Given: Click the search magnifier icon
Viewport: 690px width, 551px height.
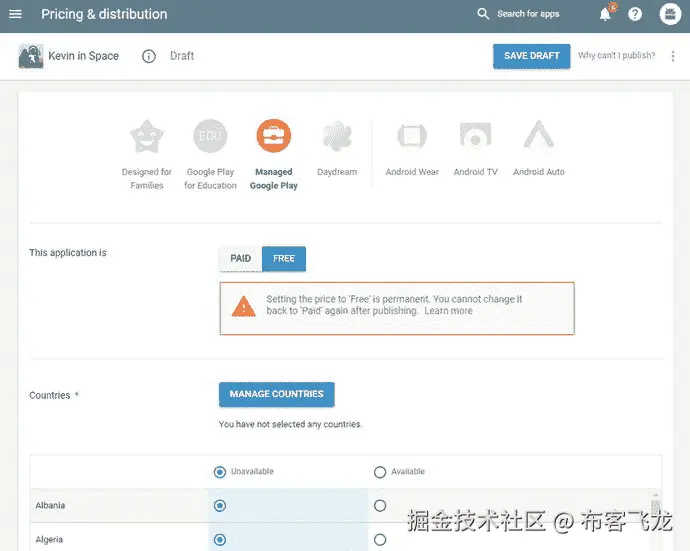Looking at the screenshot, I should click(483, 14).
